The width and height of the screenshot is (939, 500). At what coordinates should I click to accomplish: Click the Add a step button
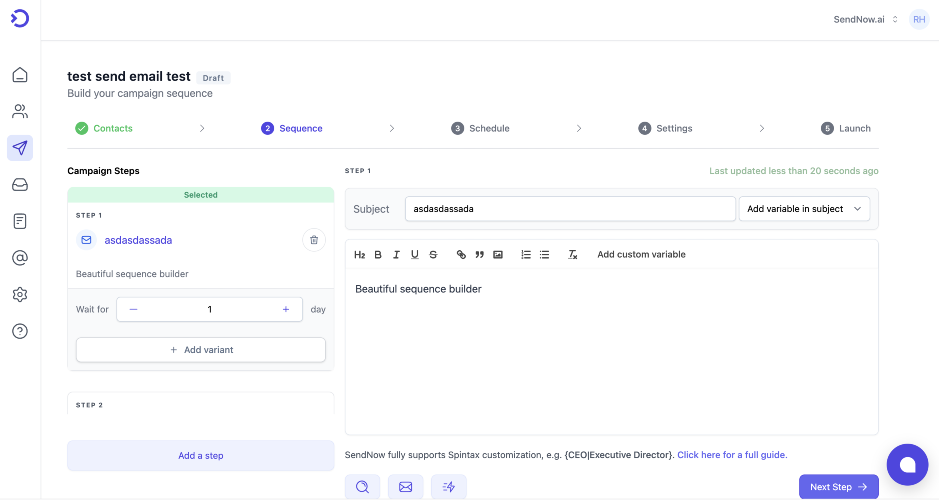[201, 456]
